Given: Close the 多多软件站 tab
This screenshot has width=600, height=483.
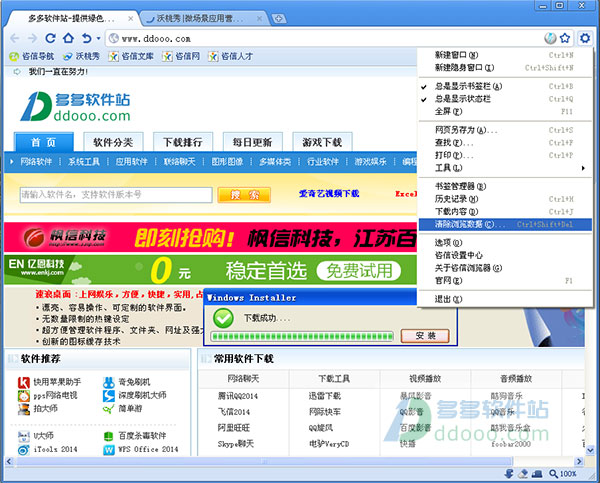Looking at the screenshot, I should point(131,18).
